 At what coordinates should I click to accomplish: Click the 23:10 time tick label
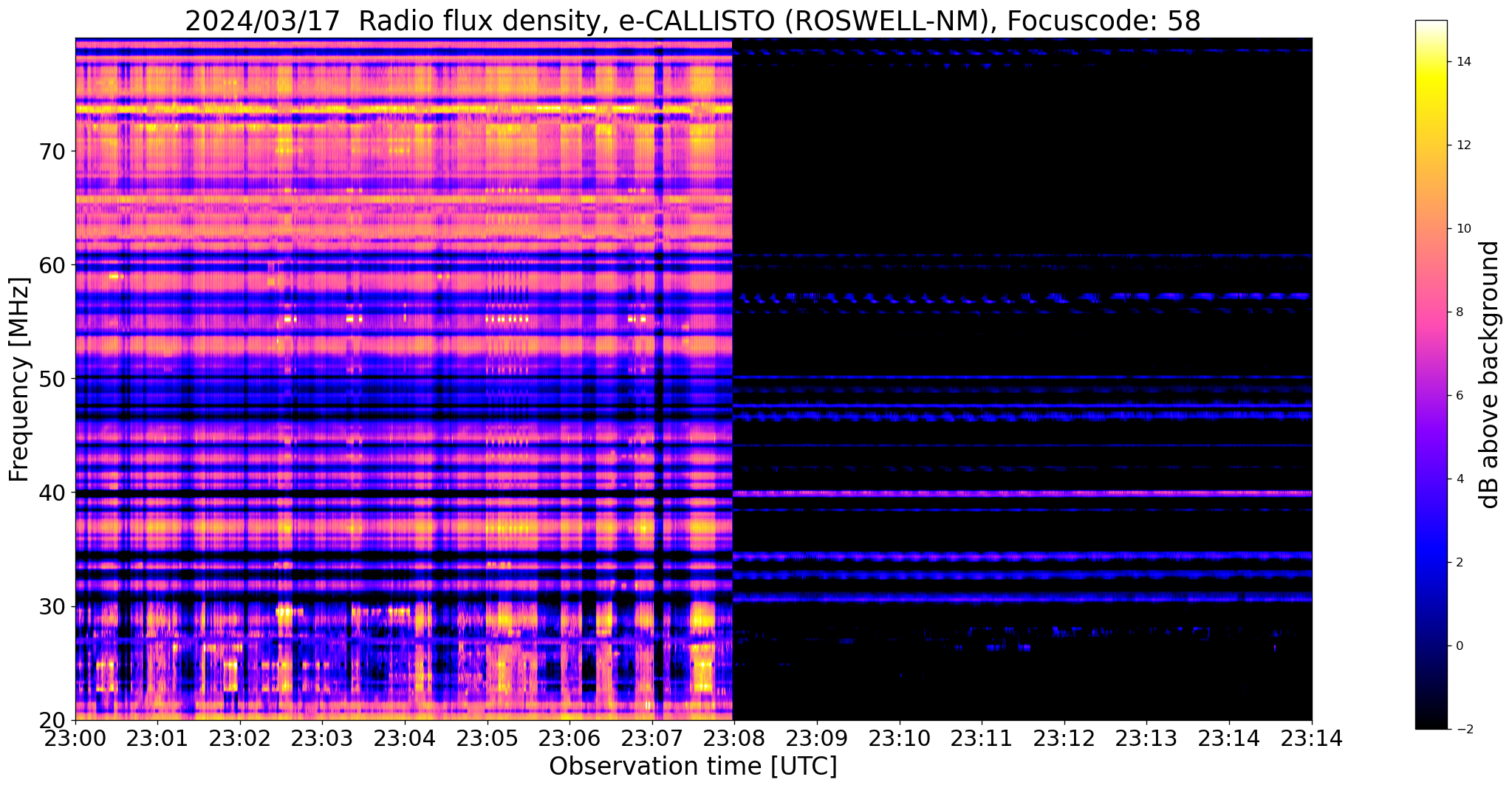point(900,739)
